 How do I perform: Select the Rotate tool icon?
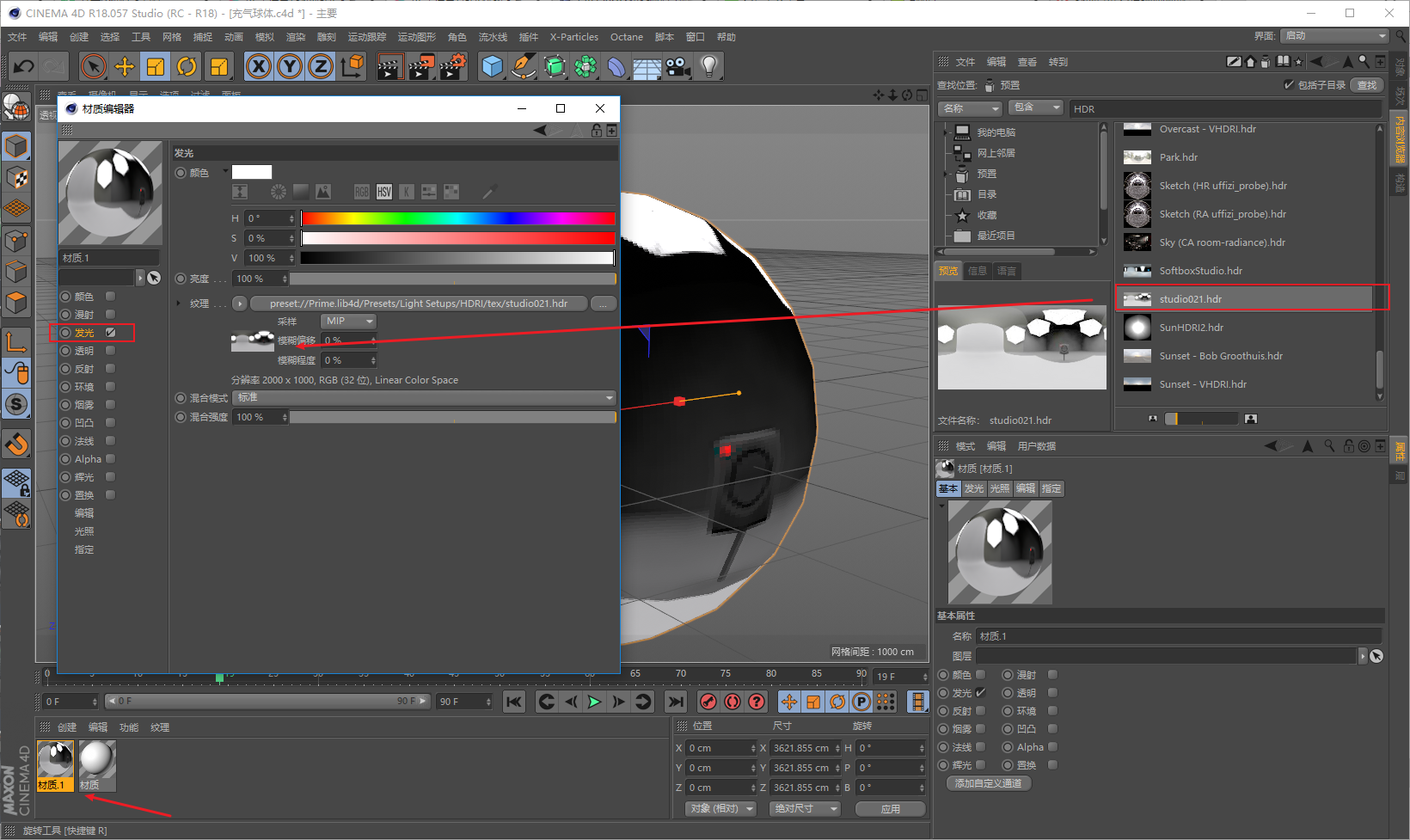tap(187, 66)
